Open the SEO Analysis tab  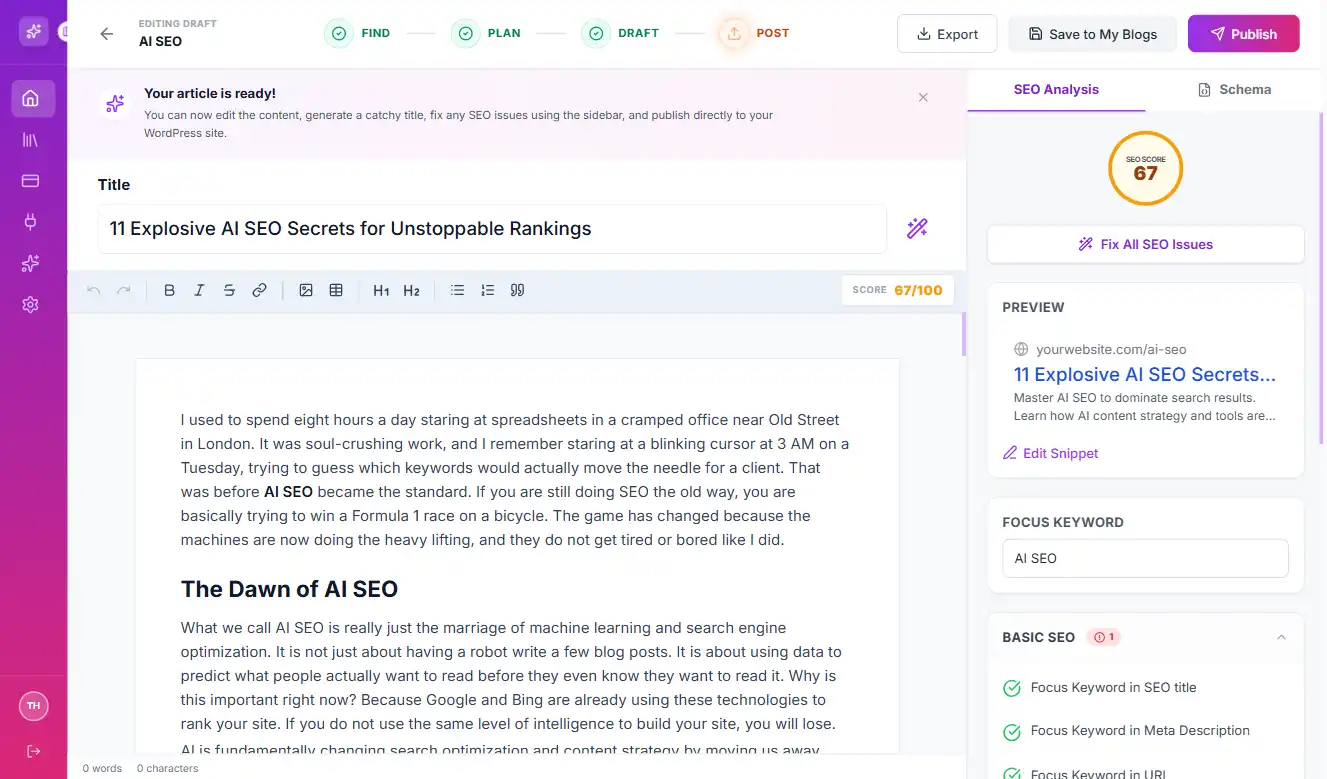click(x=1056, y=89)
